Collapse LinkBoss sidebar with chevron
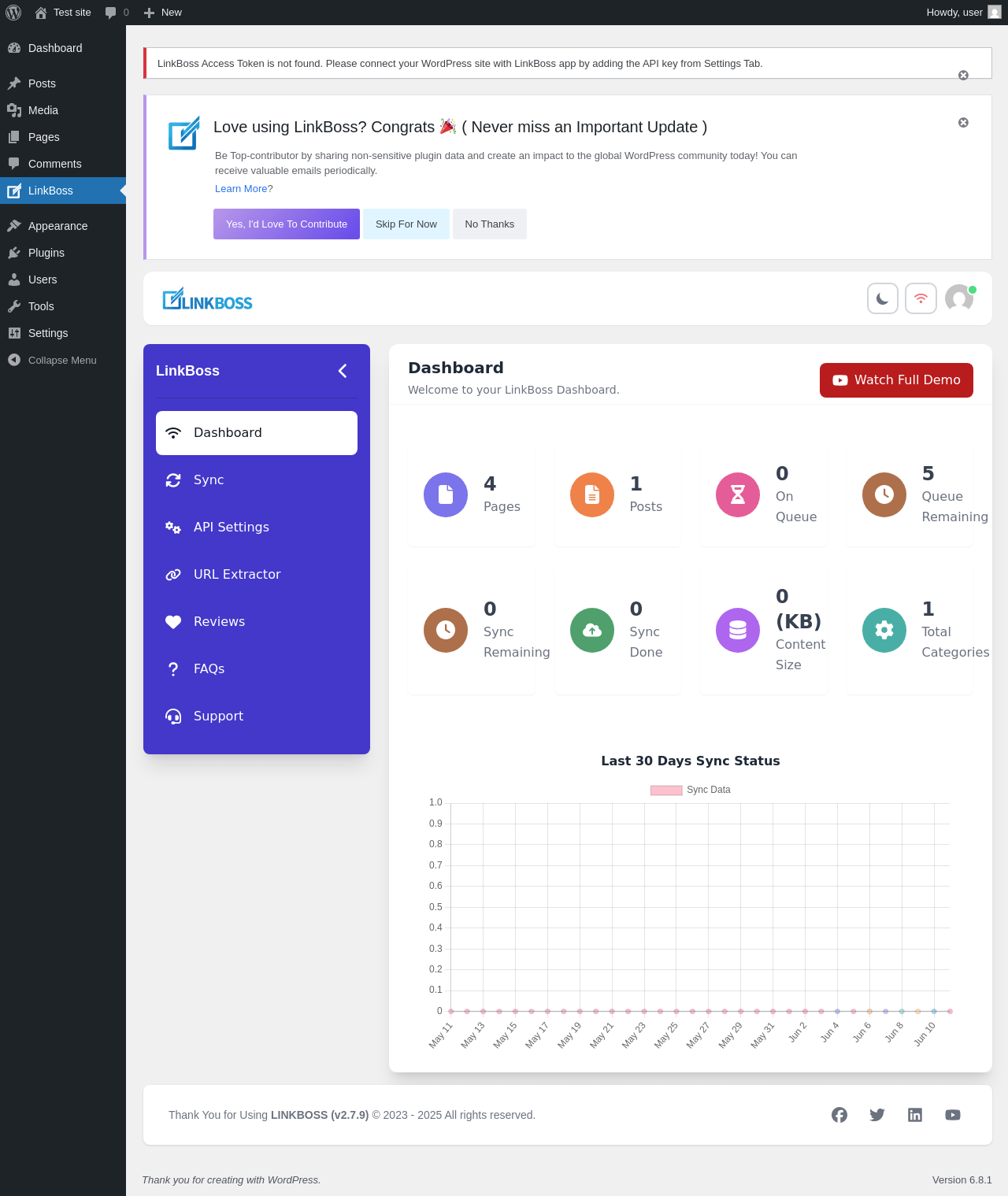Image resolution: width=1008 pixels, height=1196 pixels. (343, 371)
